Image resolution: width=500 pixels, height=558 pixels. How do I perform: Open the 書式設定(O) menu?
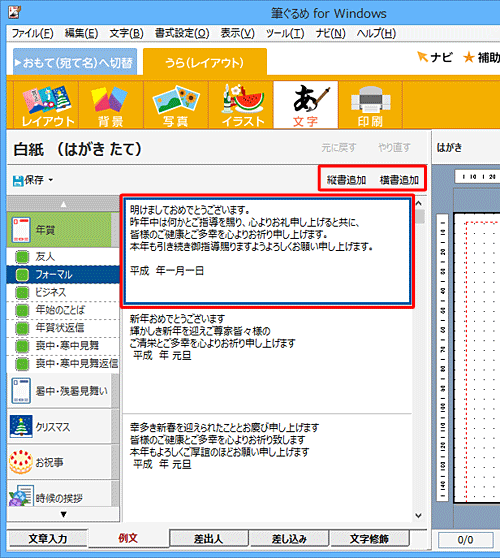pyautogui.click(x=182, y=33)
